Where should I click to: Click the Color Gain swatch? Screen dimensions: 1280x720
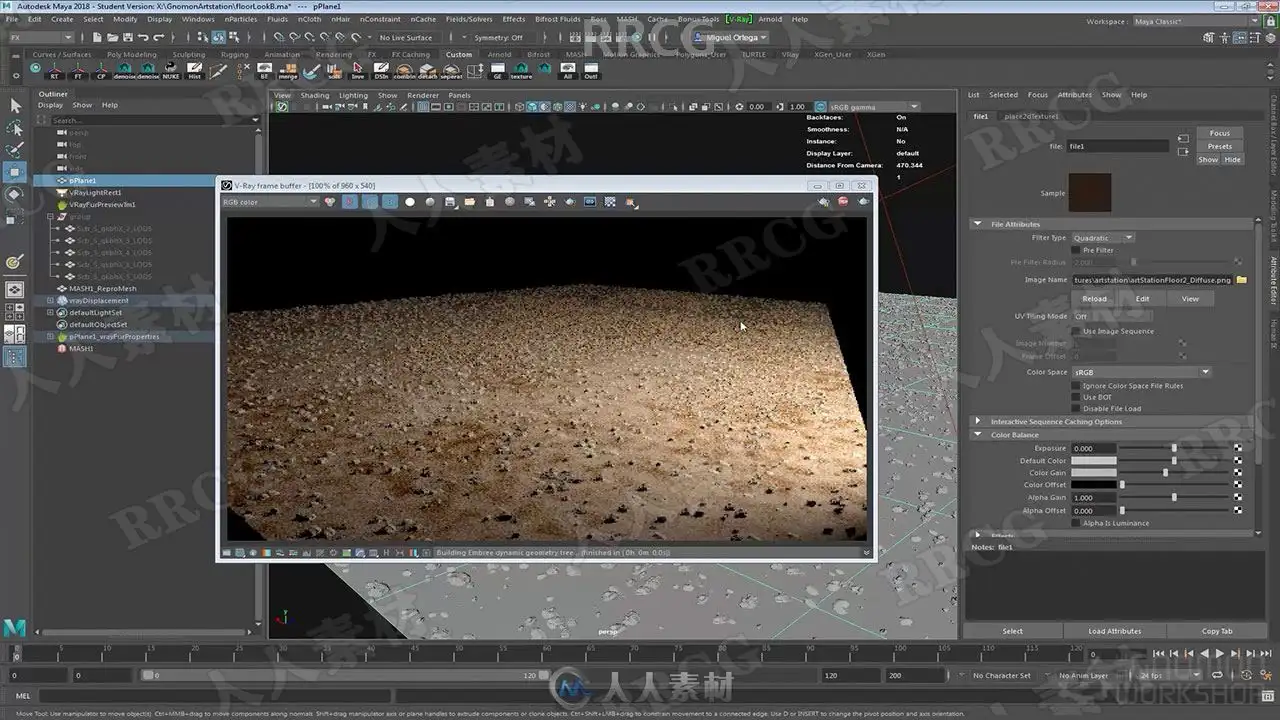pyautogui.click(x=1093, y=473)
